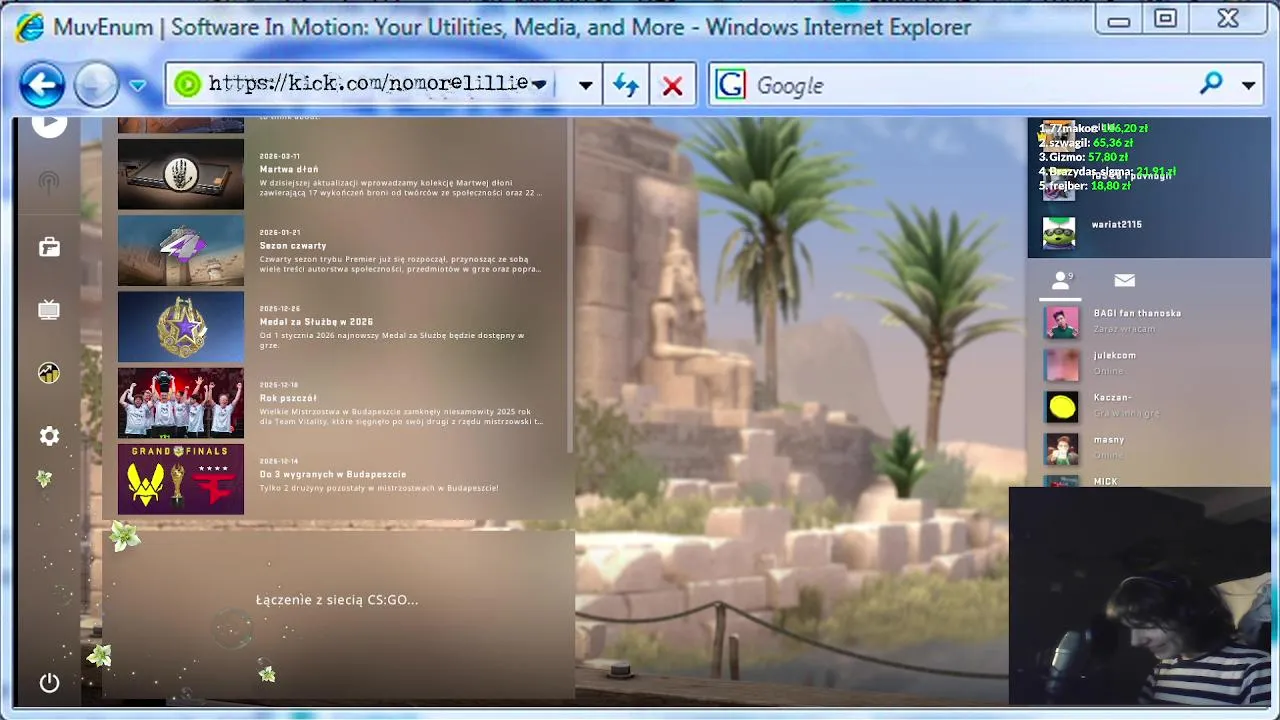
Task: Open the search options dropdown arrow
Action: click(x=1248, y=86)
